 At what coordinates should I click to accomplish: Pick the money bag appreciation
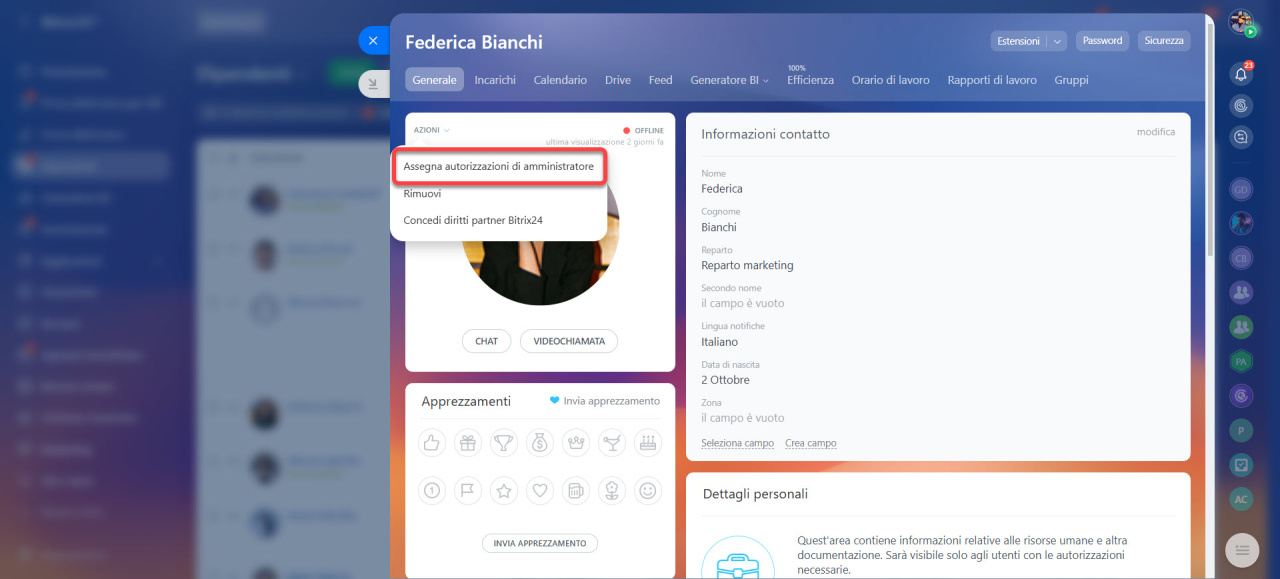pyautogui.click(x=540, y=442)
